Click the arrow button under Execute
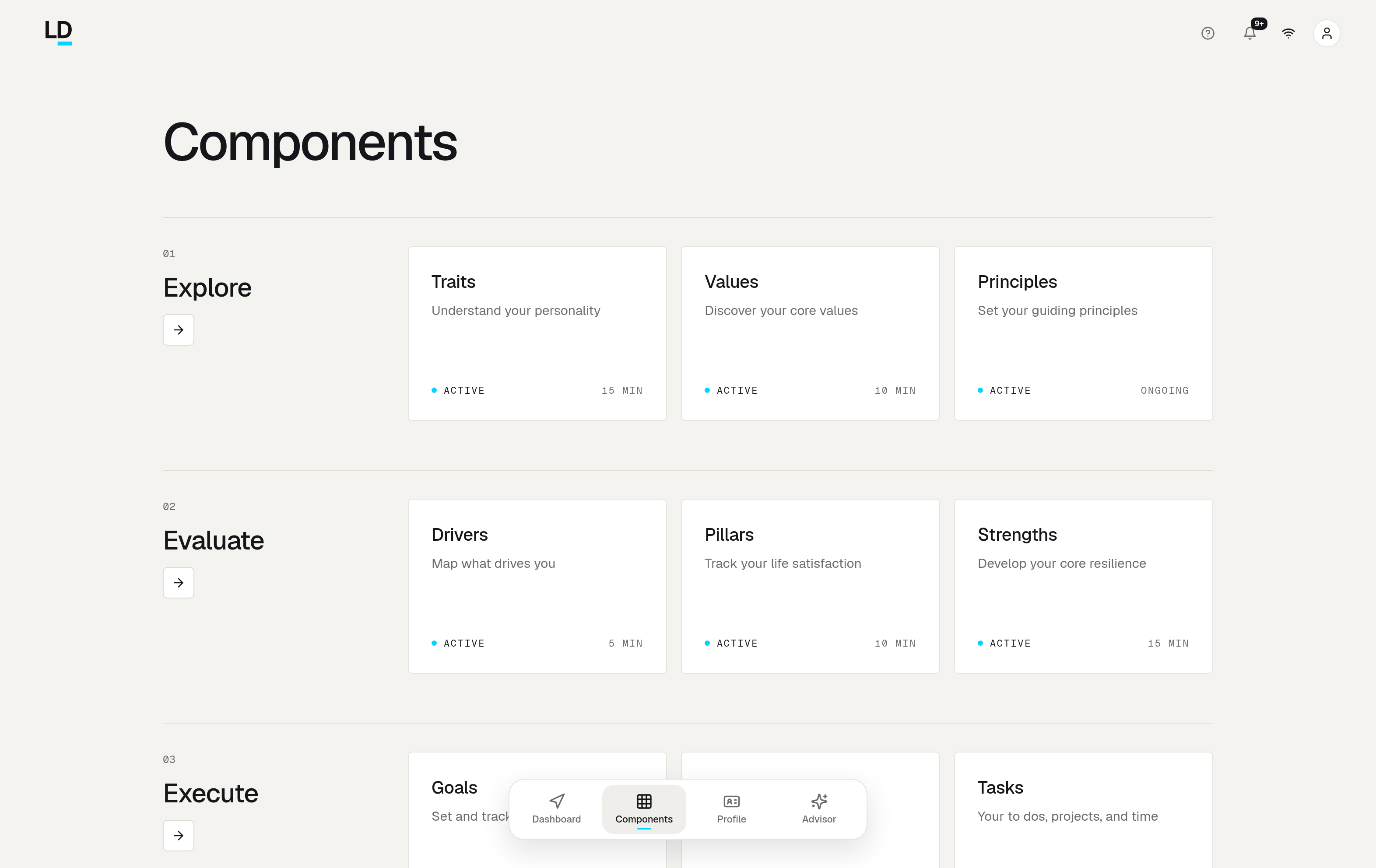The height and width of the screenshot is (868, 1376). tap(178, 836)
